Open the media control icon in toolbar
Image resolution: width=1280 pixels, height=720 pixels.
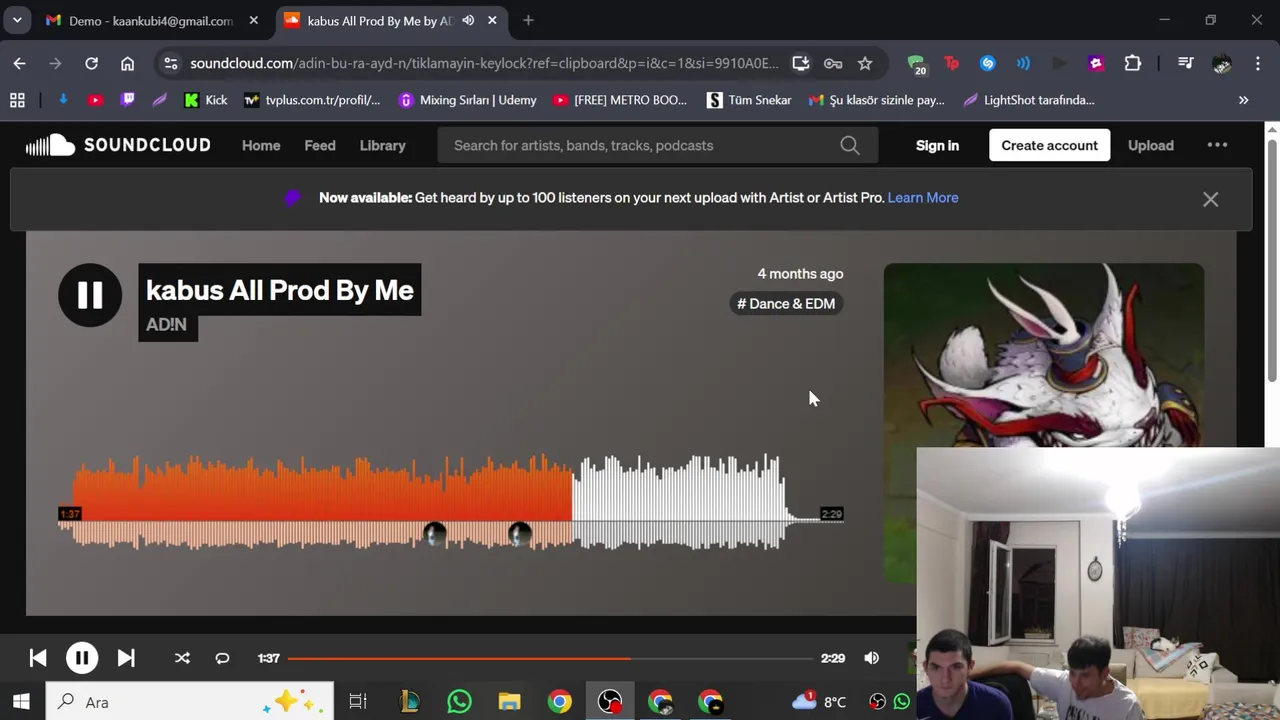pyautogui.click(x=1186, y=63)
